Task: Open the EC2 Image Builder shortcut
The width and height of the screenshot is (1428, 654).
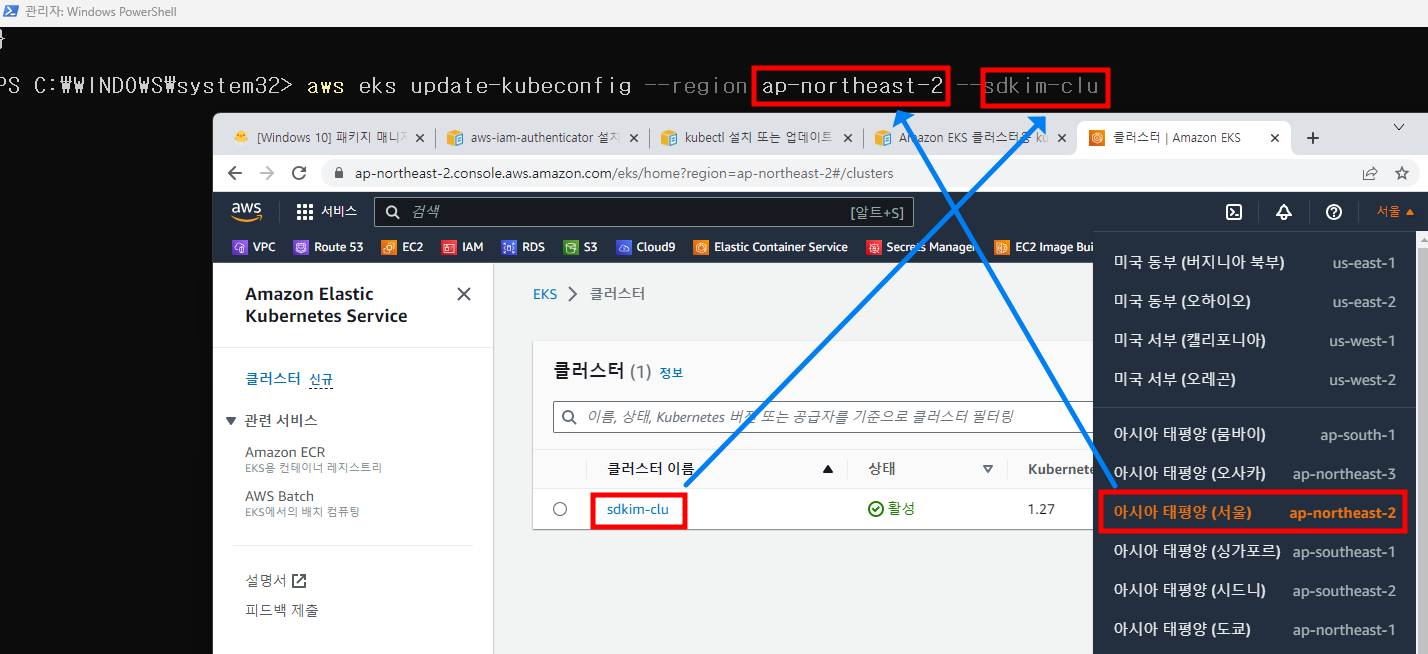Action: pos(1043,247)
